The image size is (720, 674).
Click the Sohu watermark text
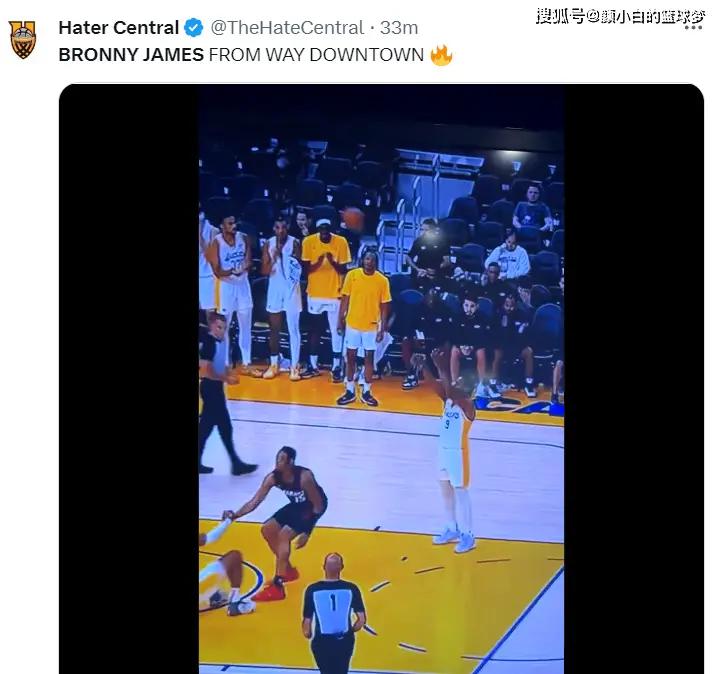(621, 15)
